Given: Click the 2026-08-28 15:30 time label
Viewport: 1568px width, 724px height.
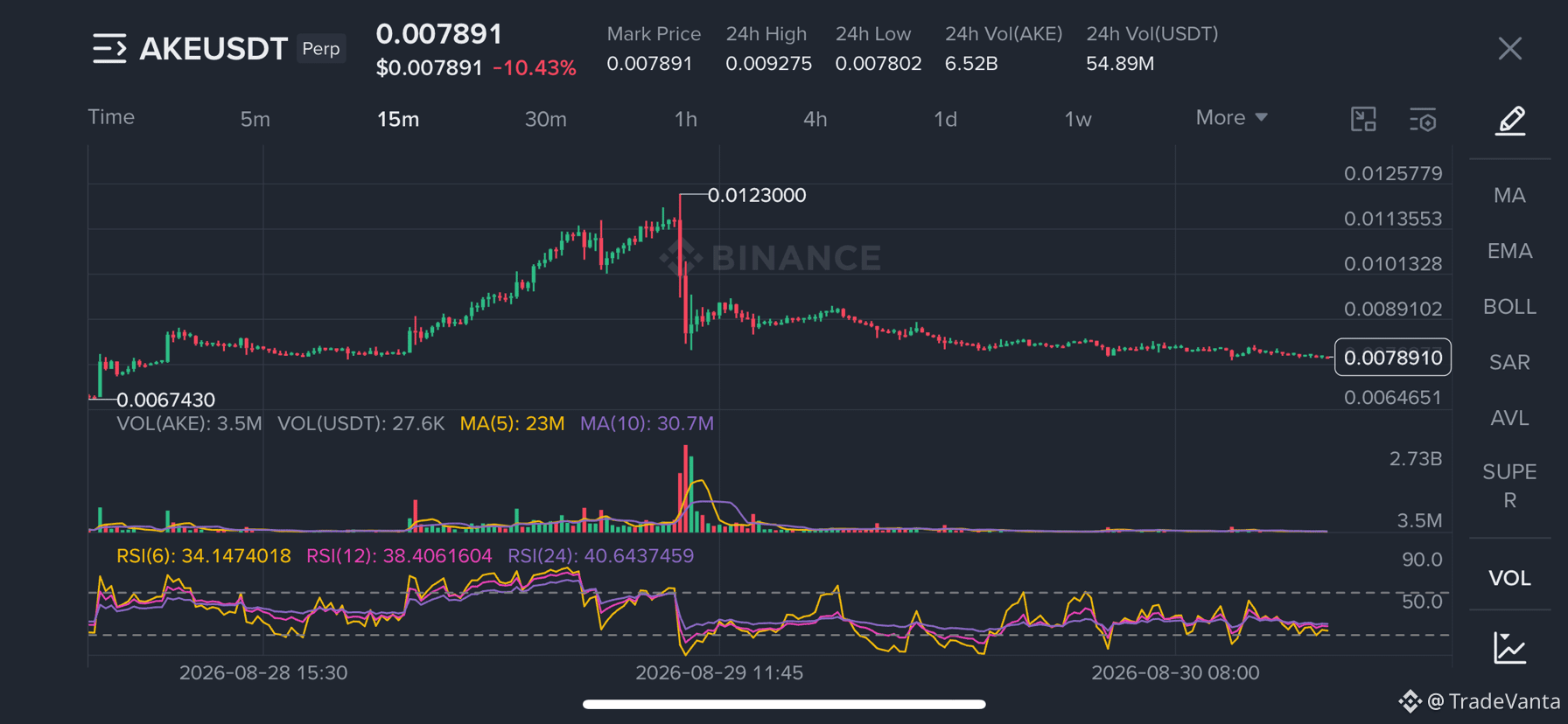Looking at the screenshot, I should pyautogui.click(x=263, y=672).
